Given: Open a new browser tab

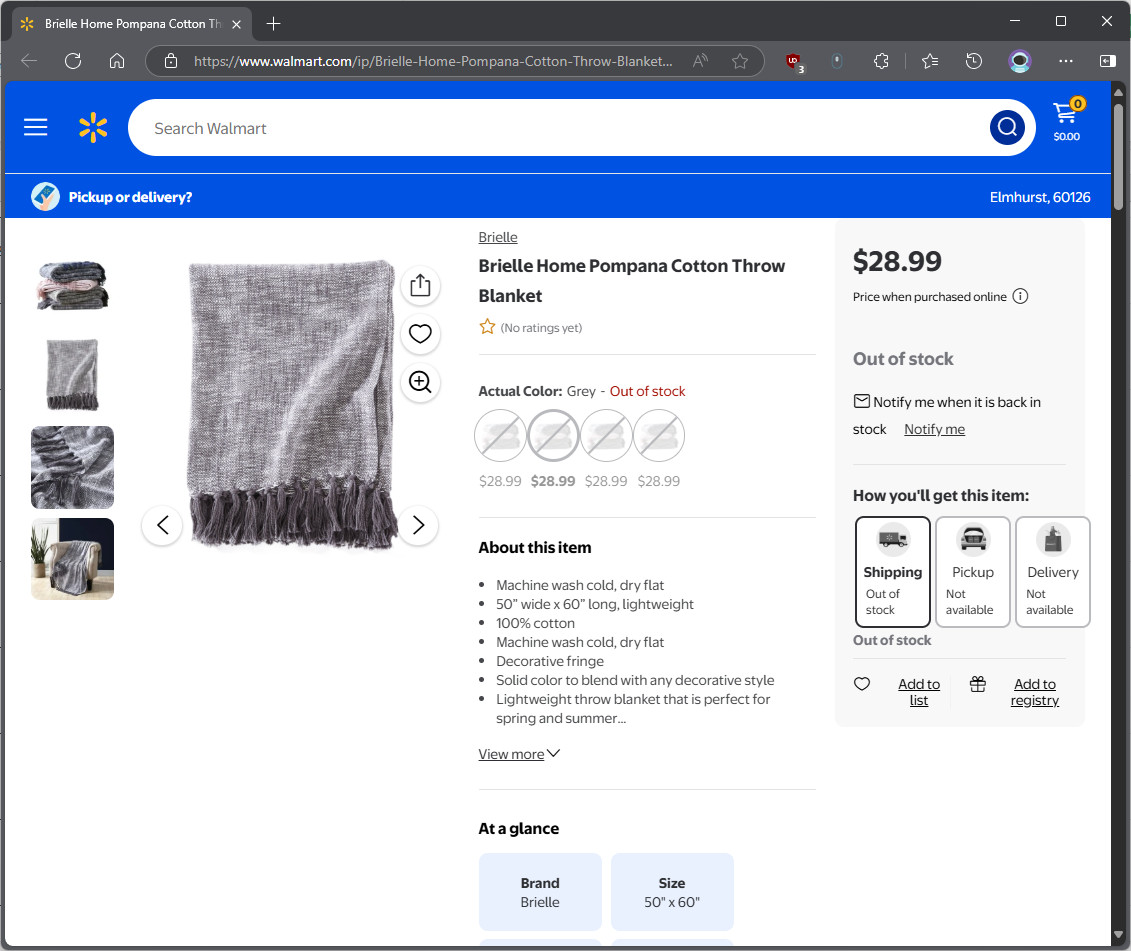Looking at the screenshot, I should point(273,24).
